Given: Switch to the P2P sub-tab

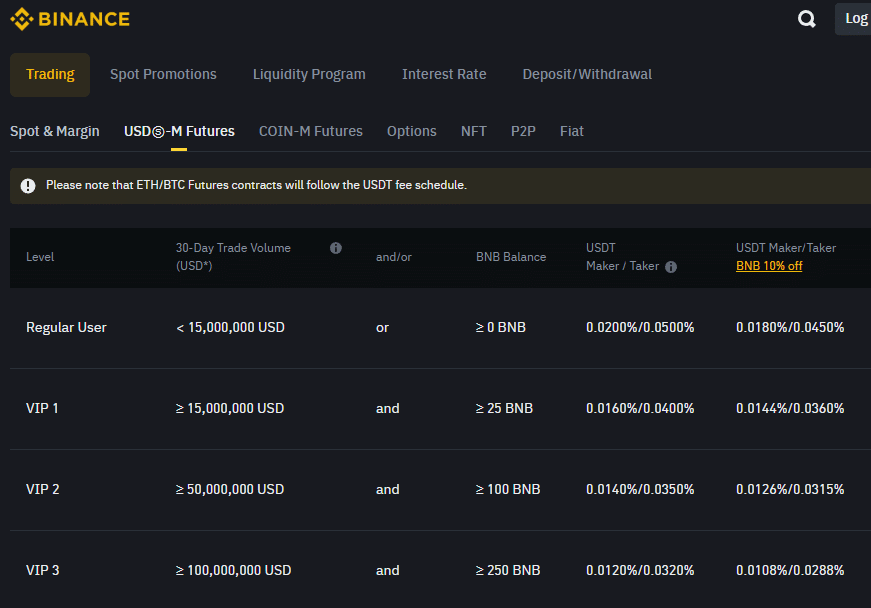Looking at the screenshot, I should point(523,132).
